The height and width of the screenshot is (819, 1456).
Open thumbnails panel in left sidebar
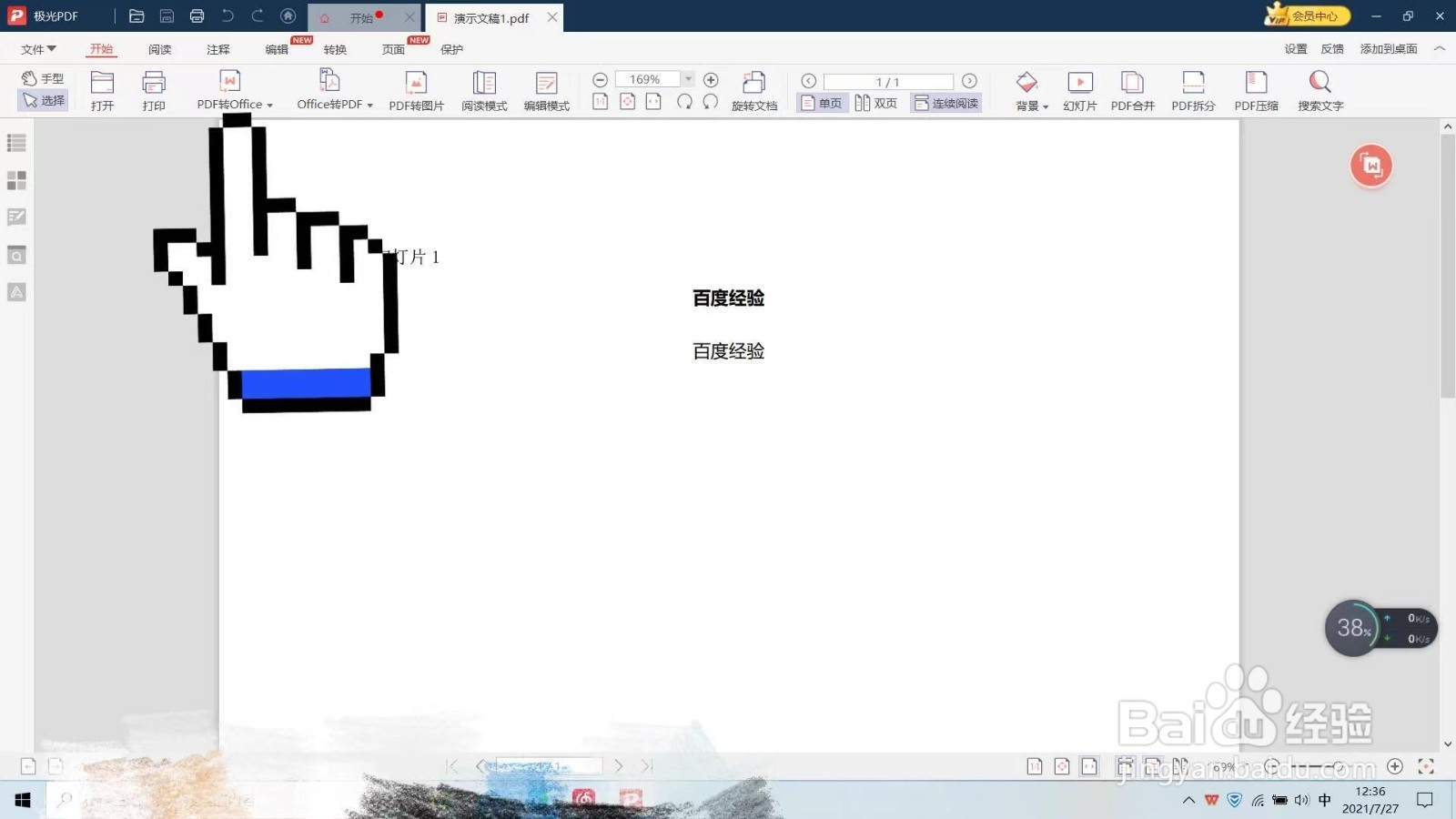coord(16,180)
